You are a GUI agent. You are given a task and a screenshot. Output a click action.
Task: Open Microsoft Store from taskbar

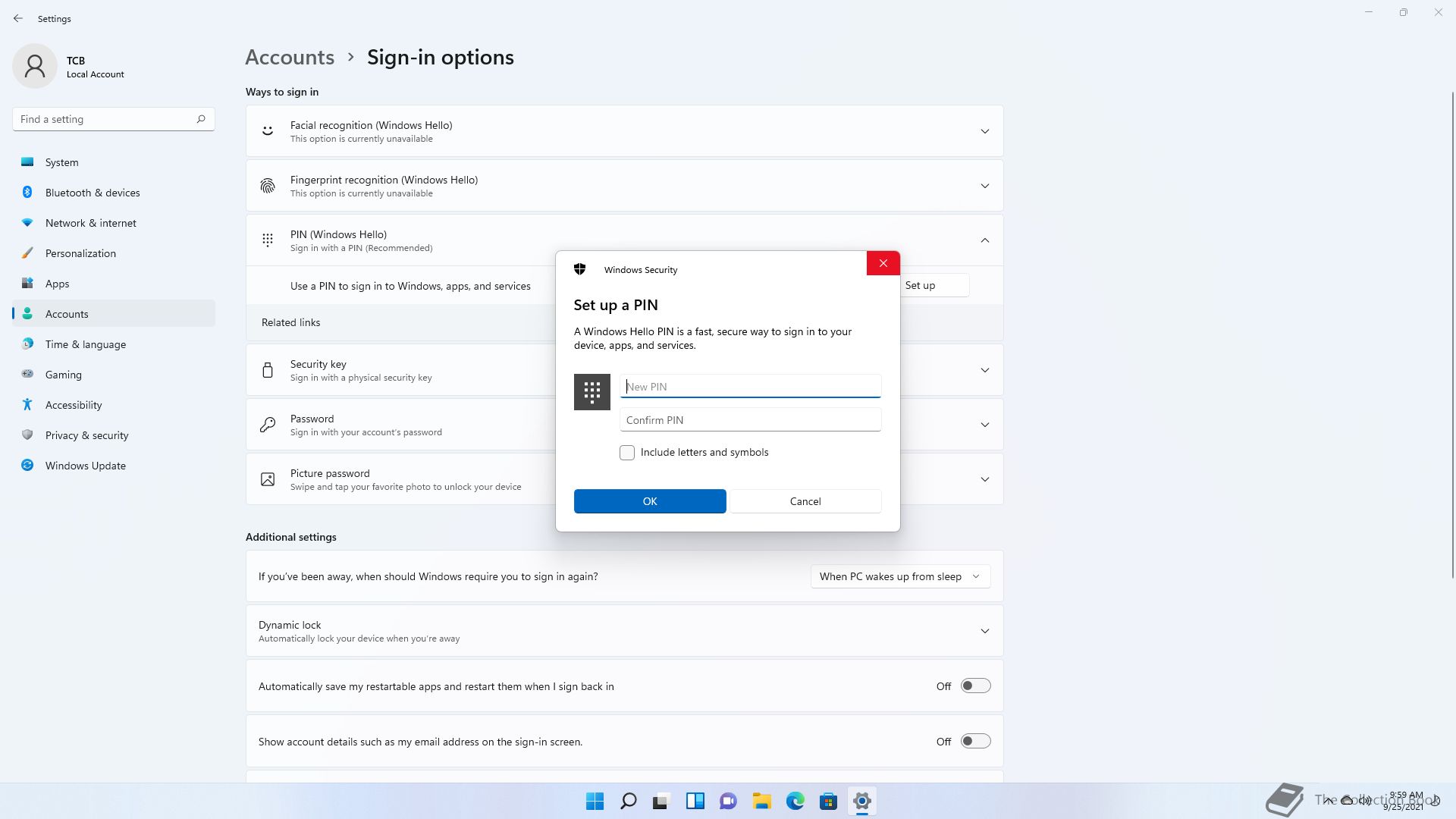[x=829, y=801]
